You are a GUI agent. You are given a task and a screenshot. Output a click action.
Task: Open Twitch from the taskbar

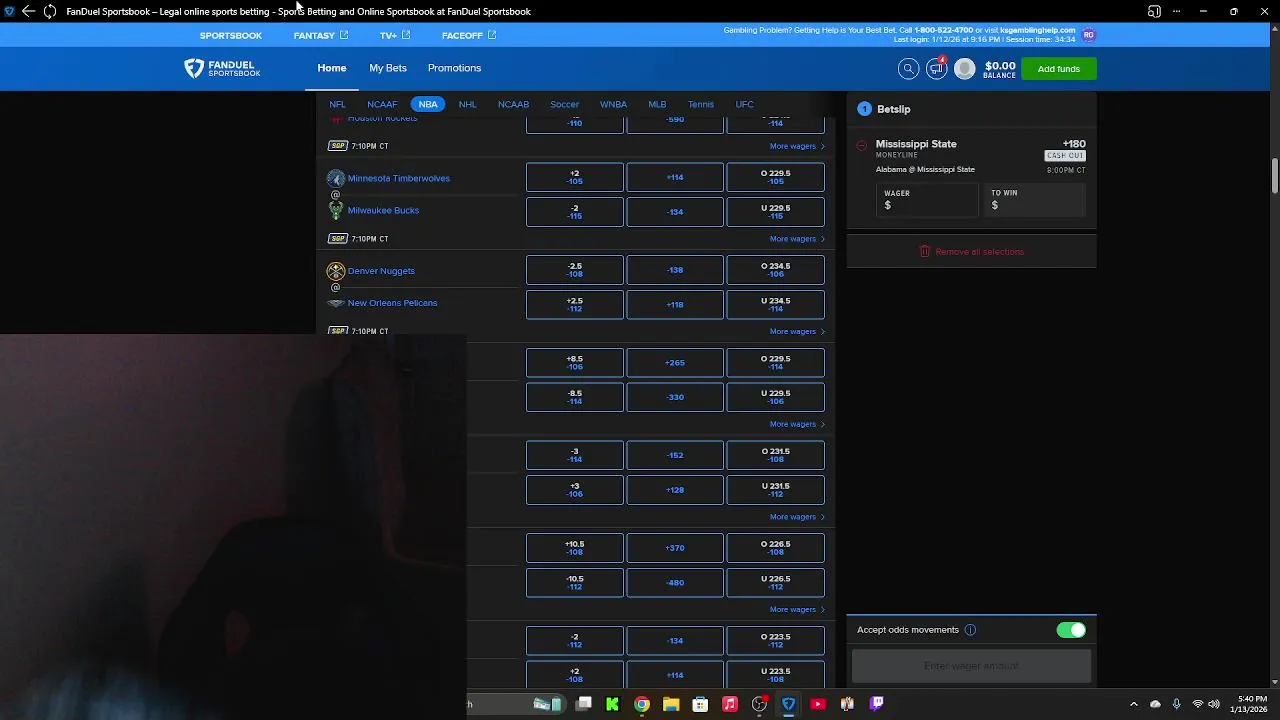[877, 704]
